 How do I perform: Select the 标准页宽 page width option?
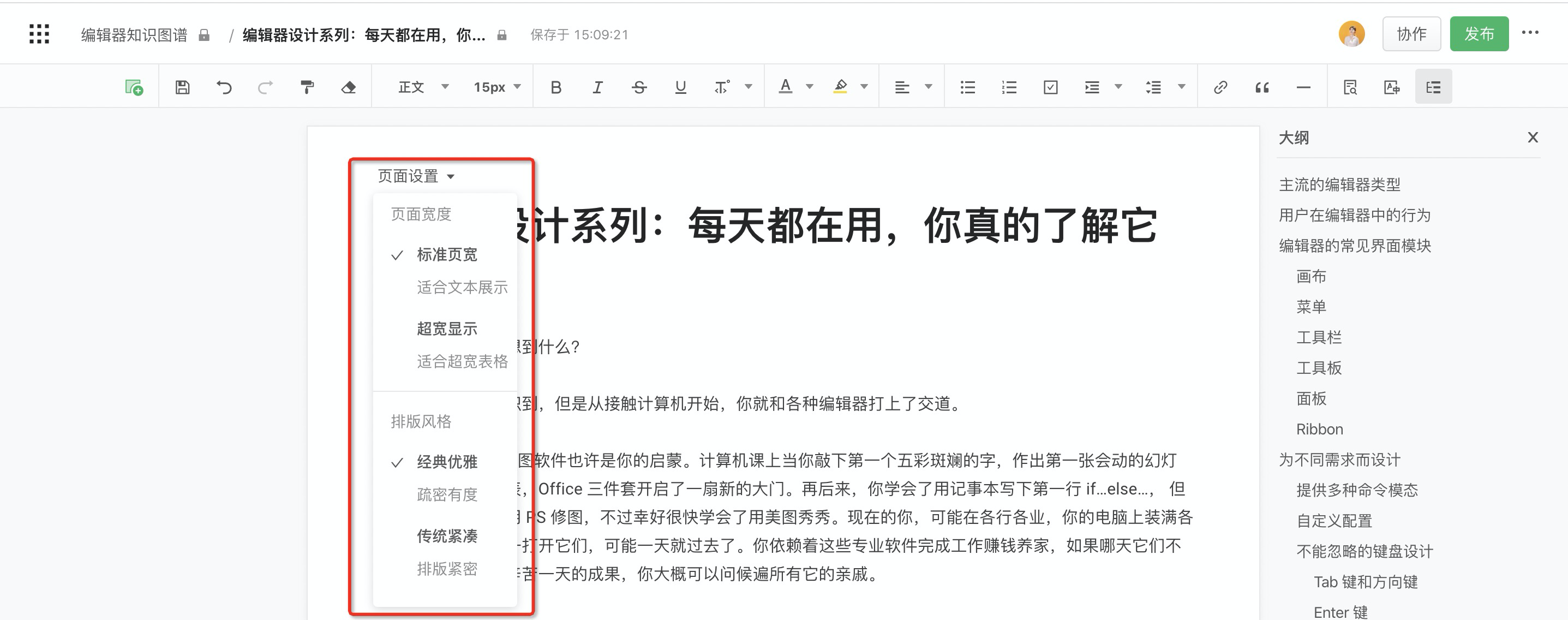[x=447, y=254]
